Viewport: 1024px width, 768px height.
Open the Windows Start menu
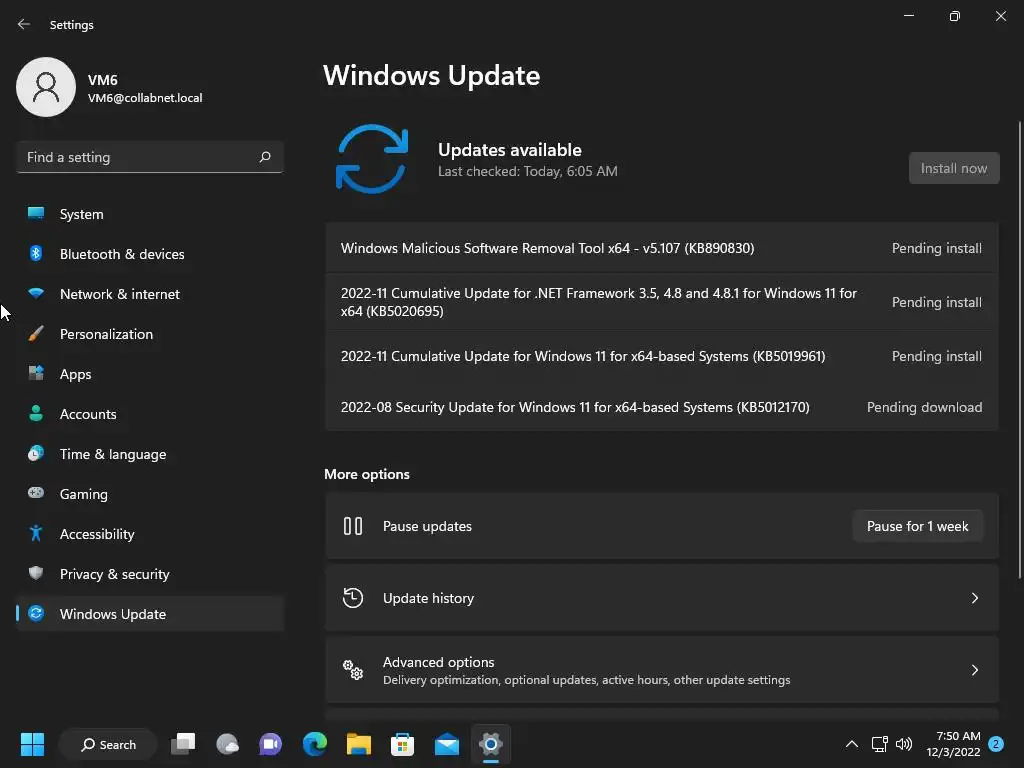(x=32, y=744)
